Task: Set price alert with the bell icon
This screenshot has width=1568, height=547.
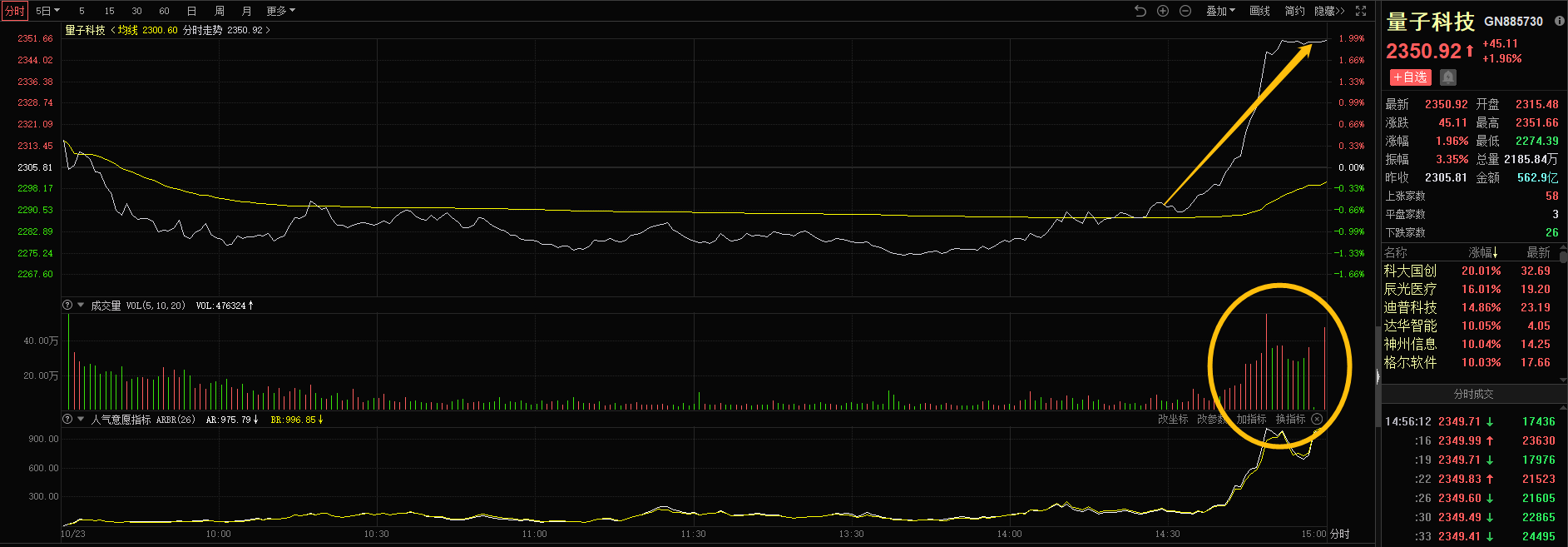Action: 1448,77
